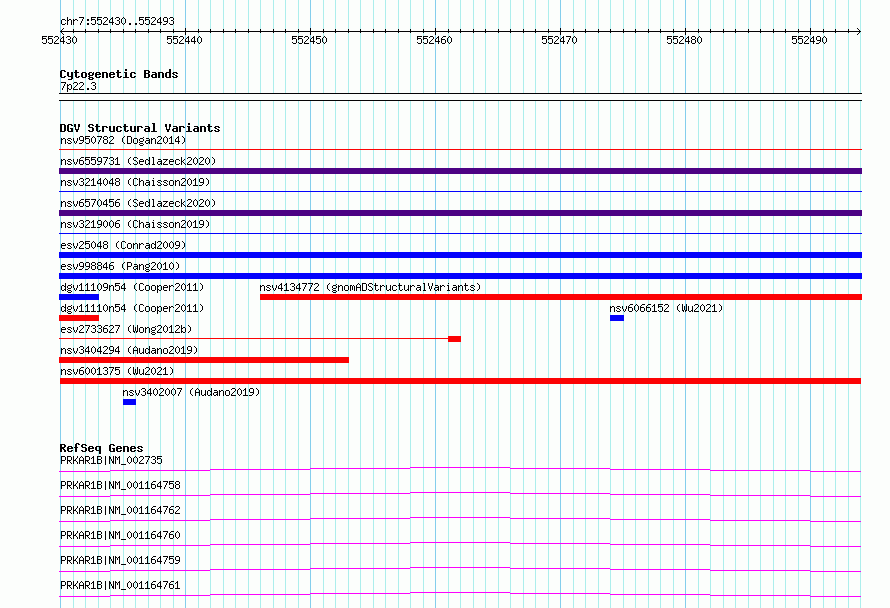The image size is (890, 608).
Task: Click ruler position 552480
Action: 685,40
